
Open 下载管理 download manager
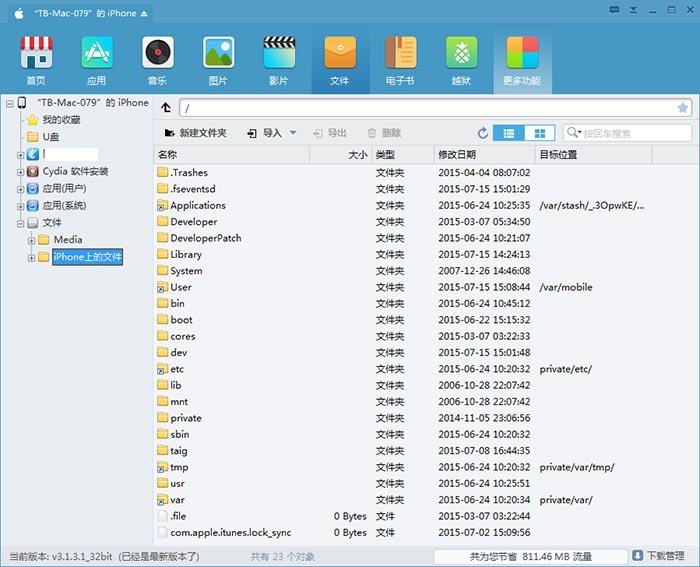click(x=658, y=555)
